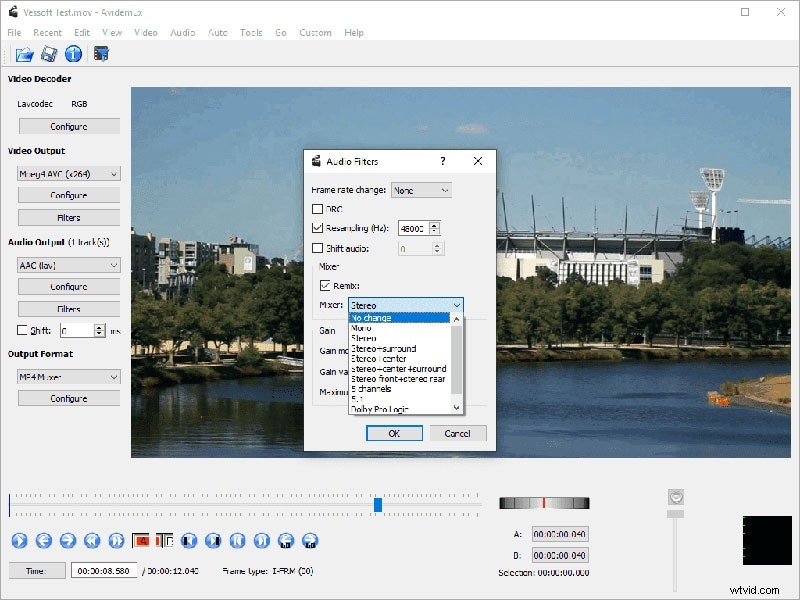
Task: Click the red A marker-set icon
Action: (x=143, y=541)
